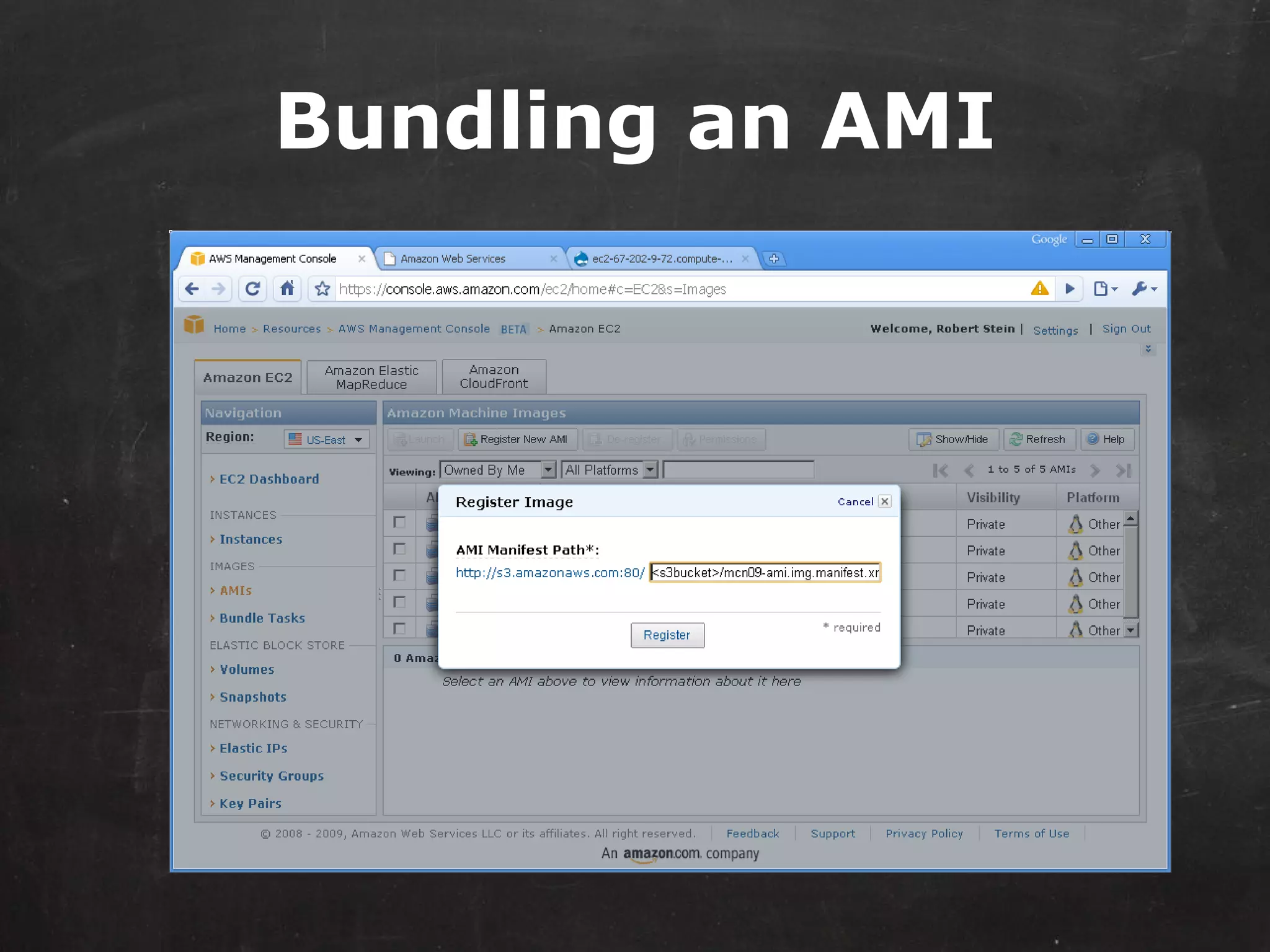Check the second AMI row checkbox

click(x=399, y=549)
